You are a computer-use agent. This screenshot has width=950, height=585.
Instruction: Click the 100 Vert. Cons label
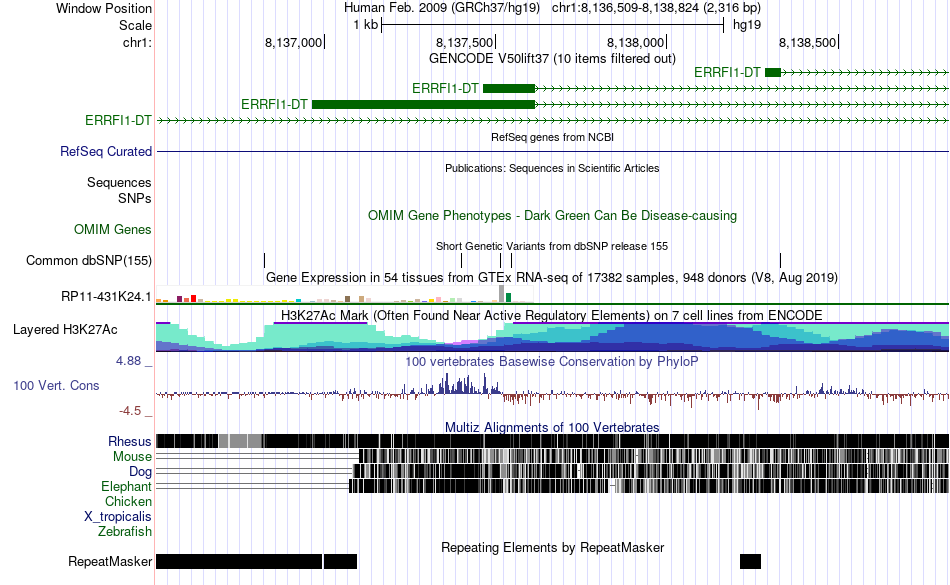coord(56,385)
